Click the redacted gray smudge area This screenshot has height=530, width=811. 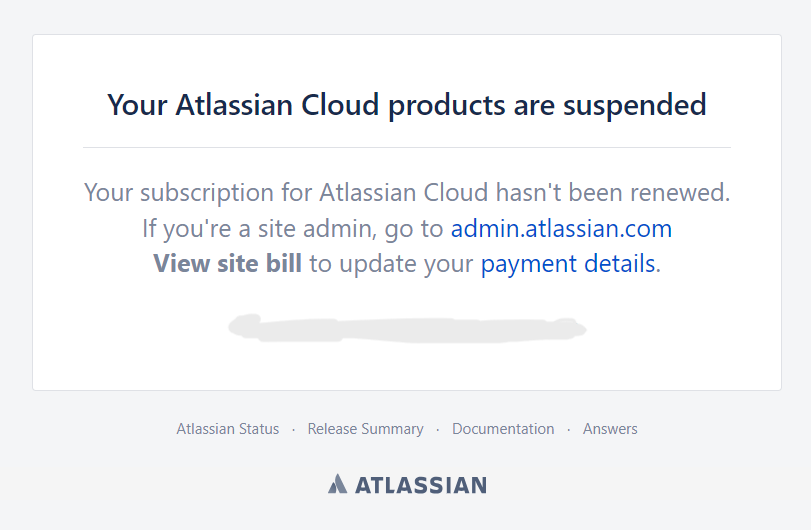[407, 328]
